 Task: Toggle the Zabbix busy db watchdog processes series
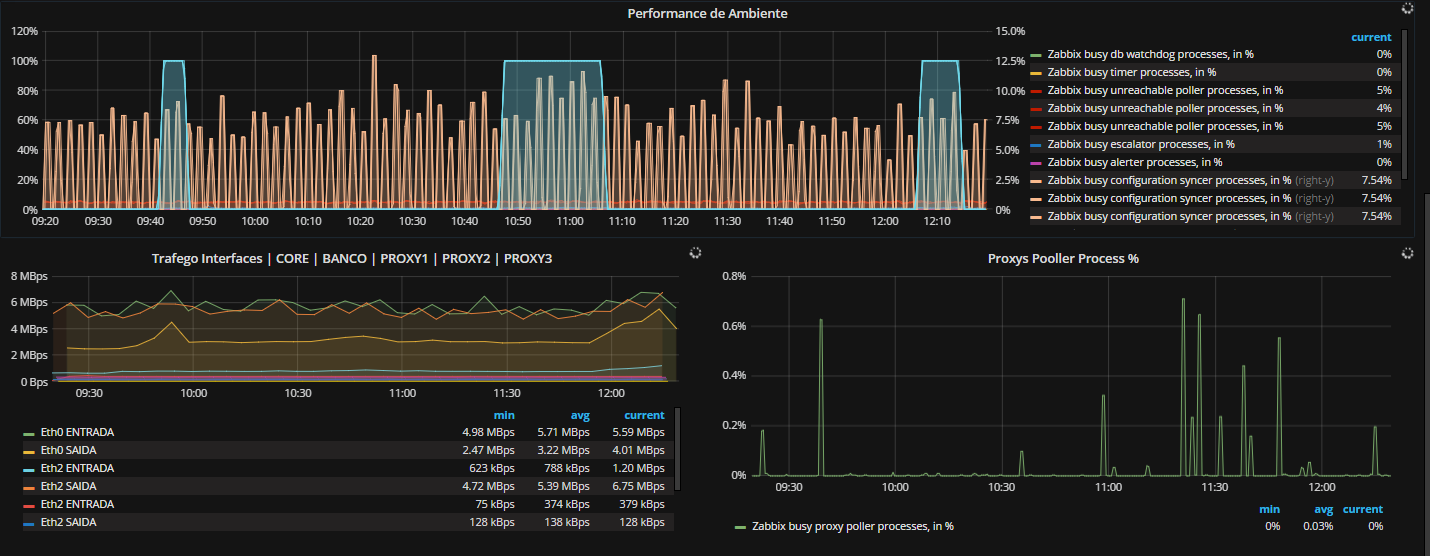(x=1150, y=54)
